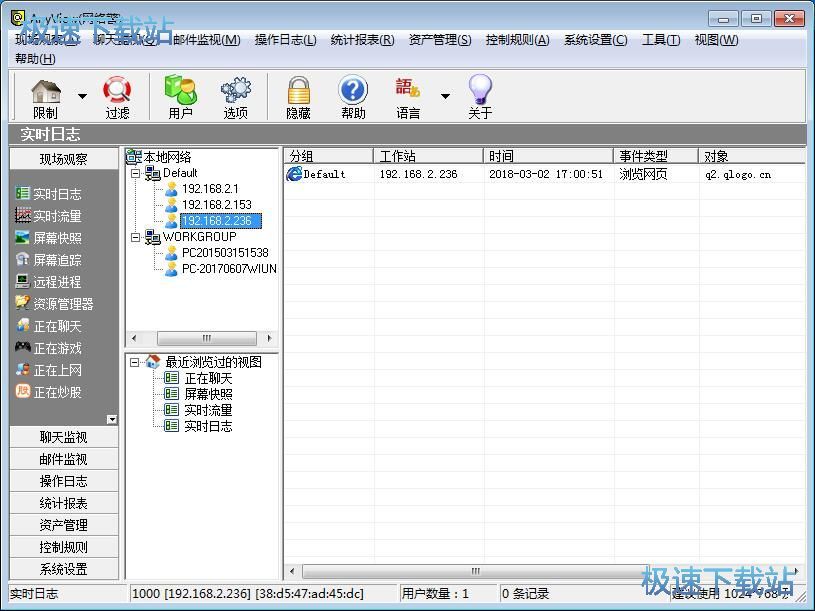Sort by the 工作站 column header
Viewport: 815px width, 611px height.
coord(428,156)
